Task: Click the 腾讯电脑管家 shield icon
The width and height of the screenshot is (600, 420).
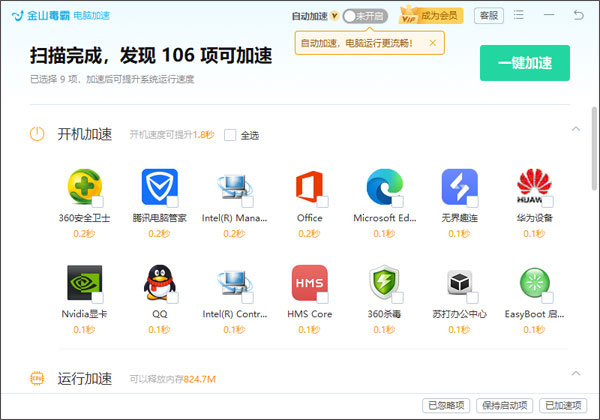Action: pos(160,186)
